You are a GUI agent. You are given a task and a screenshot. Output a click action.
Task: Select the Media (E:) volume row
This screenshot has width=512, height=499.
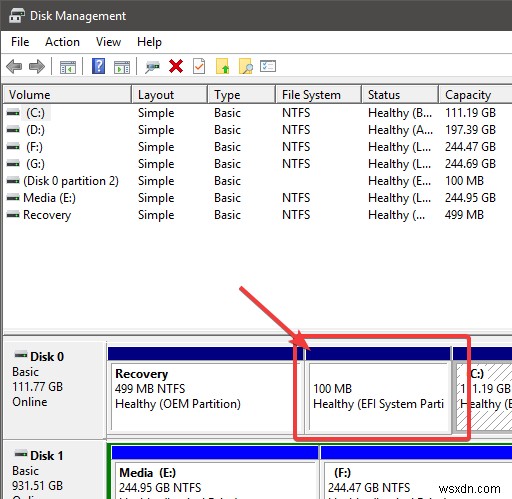(x=257, y=198)
